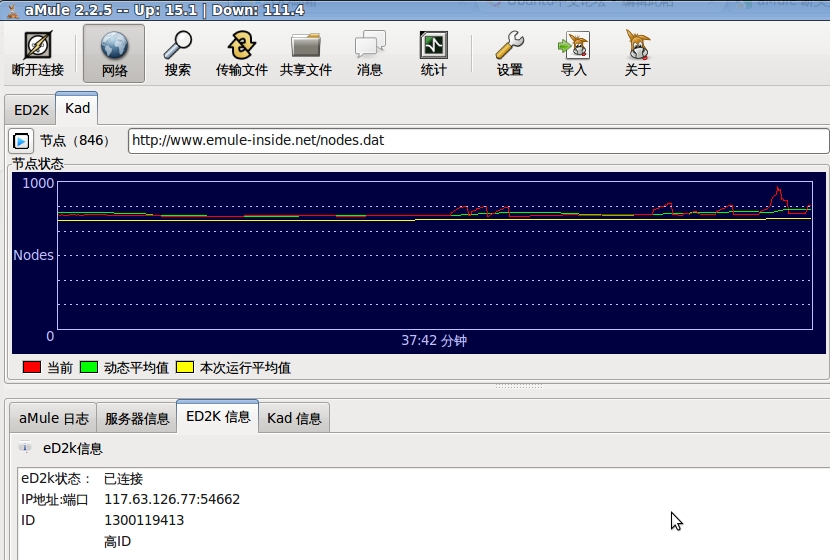This screenshot has height=560, width=830.
Task: Open the aMule 日志 log tab
Action: [x=53, y=418]
